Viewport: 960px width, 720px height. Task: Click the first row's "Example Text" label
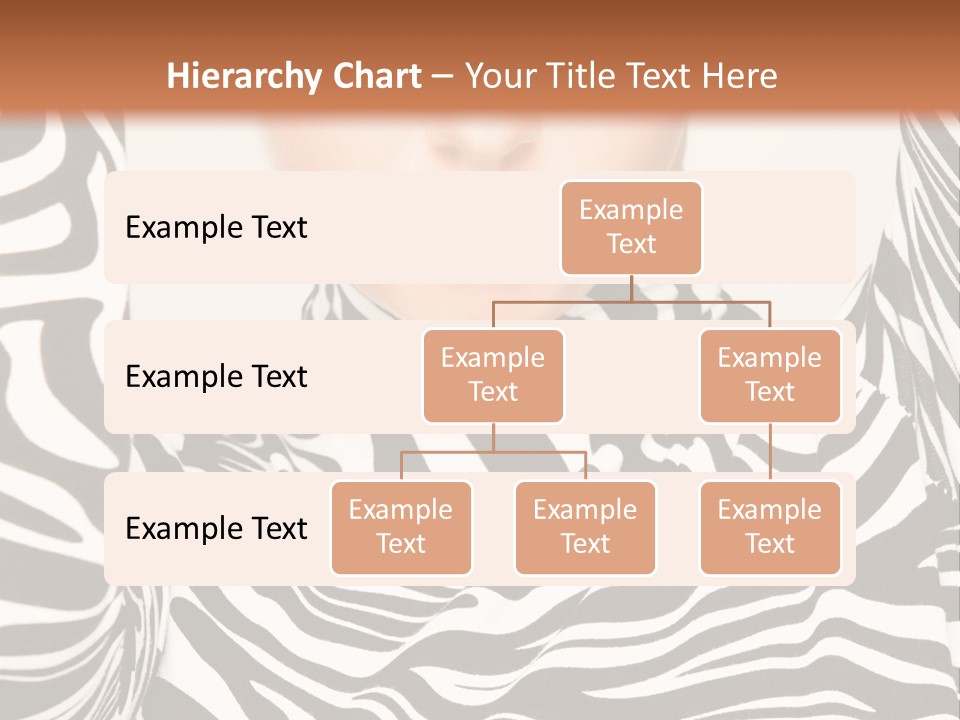216,227
